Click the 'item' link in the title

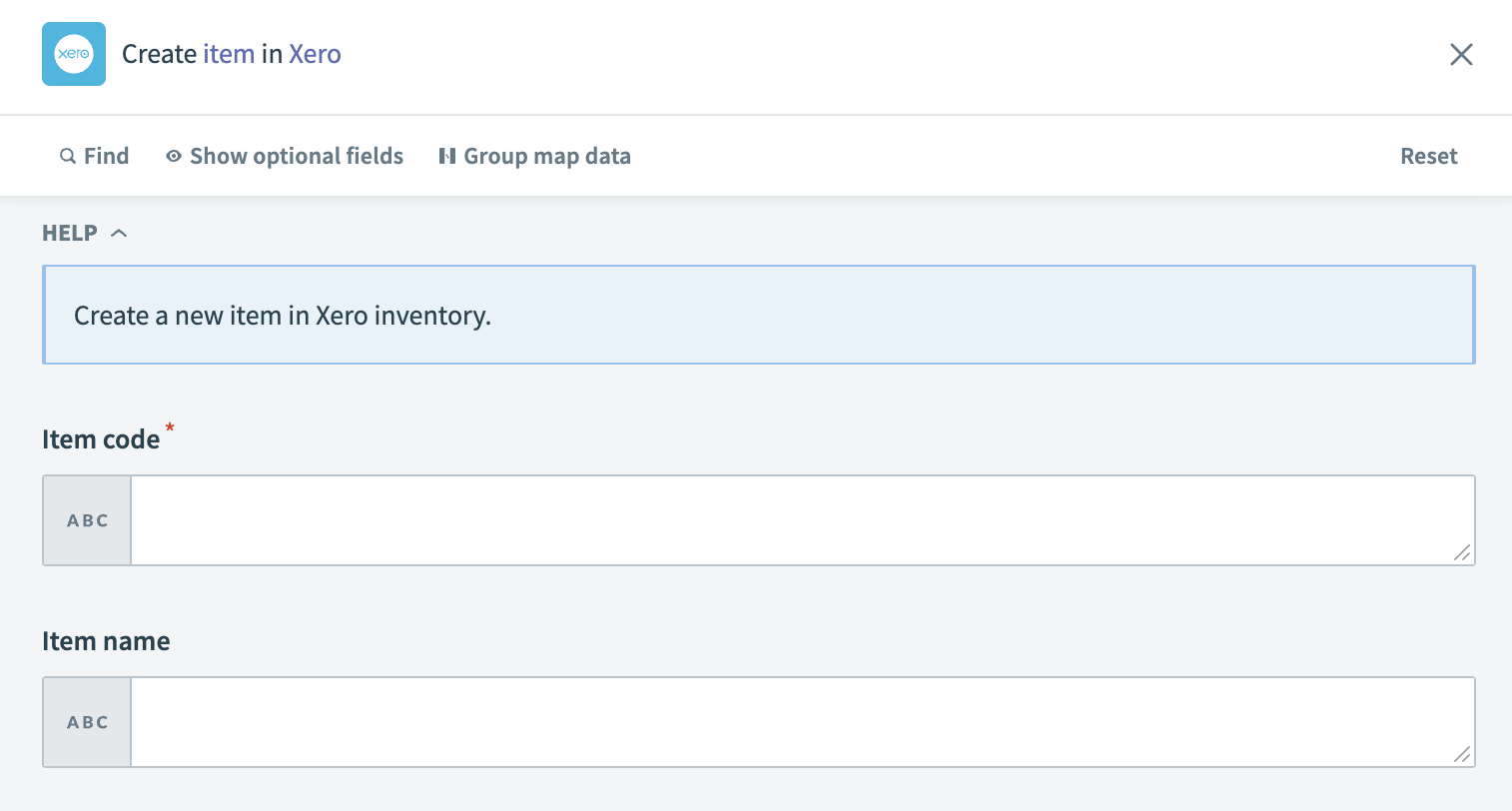(229, 54)
